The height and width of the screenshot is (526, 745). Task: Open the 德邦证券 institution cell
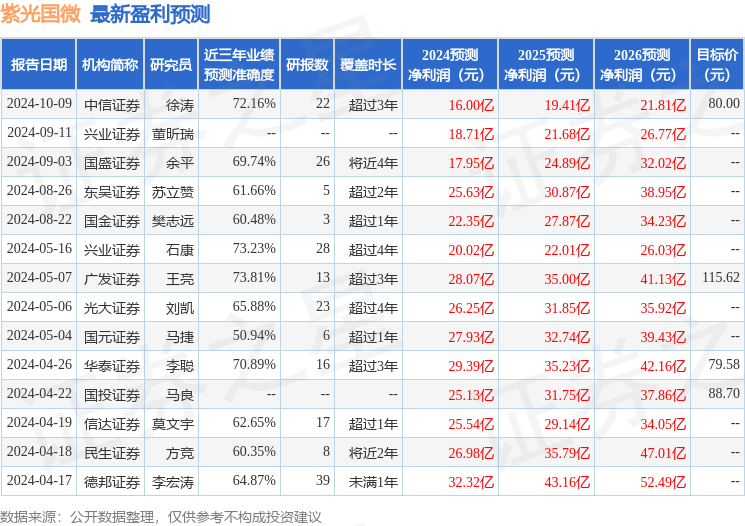click(111, 481)
